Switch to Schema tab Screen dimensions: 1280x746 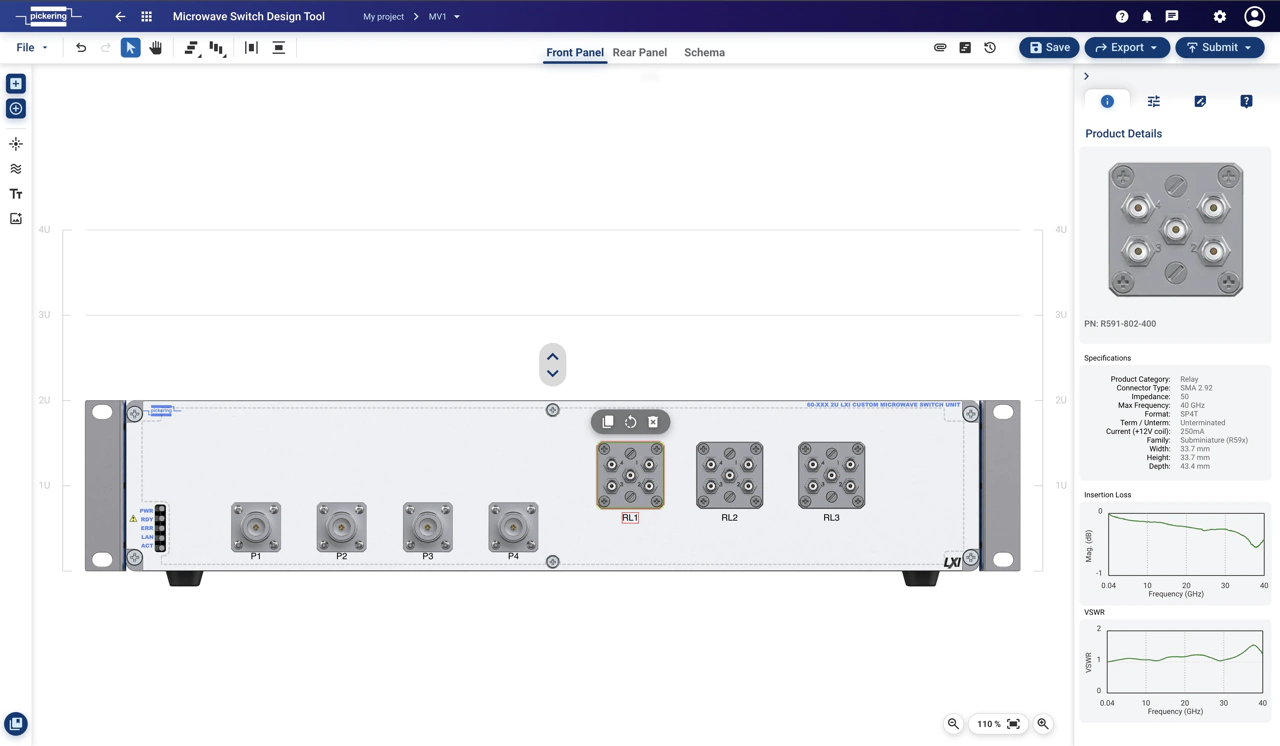704,53
